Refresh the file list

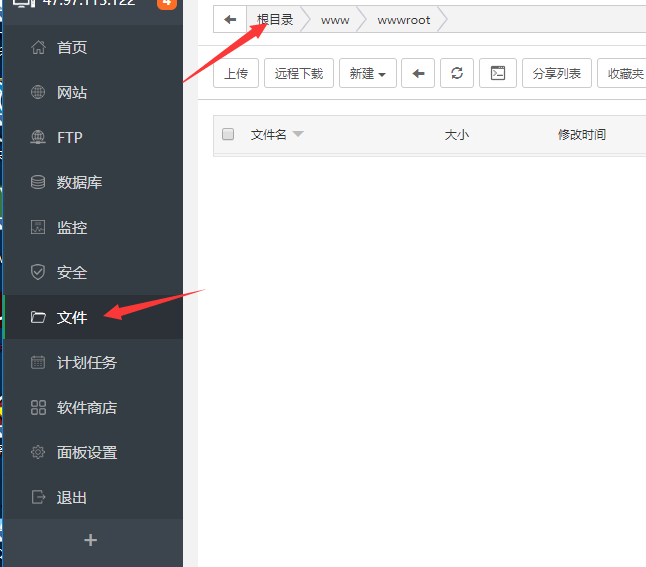click(x=457, y=73)
